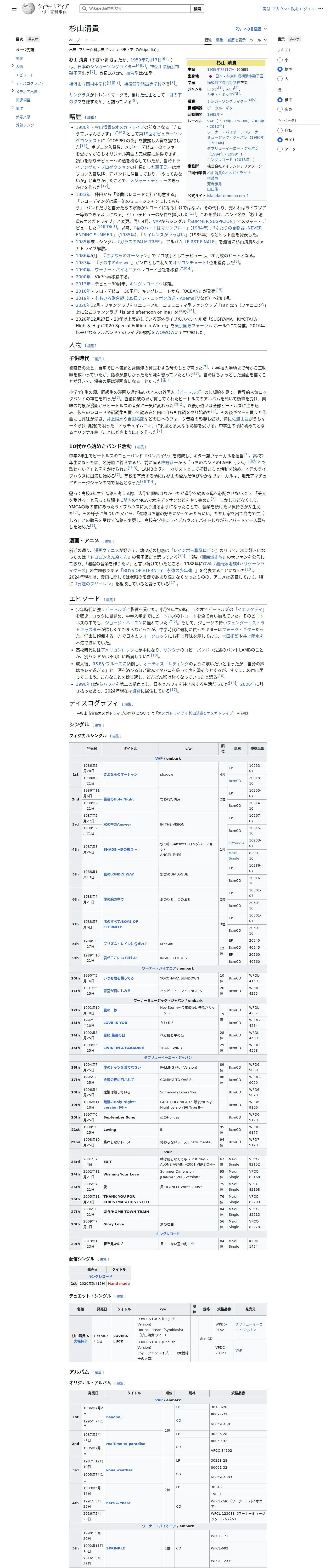Open the three-dots user menu icon
The height and width of the screenshot is (1568, 336).
click(x=321, y=9)
